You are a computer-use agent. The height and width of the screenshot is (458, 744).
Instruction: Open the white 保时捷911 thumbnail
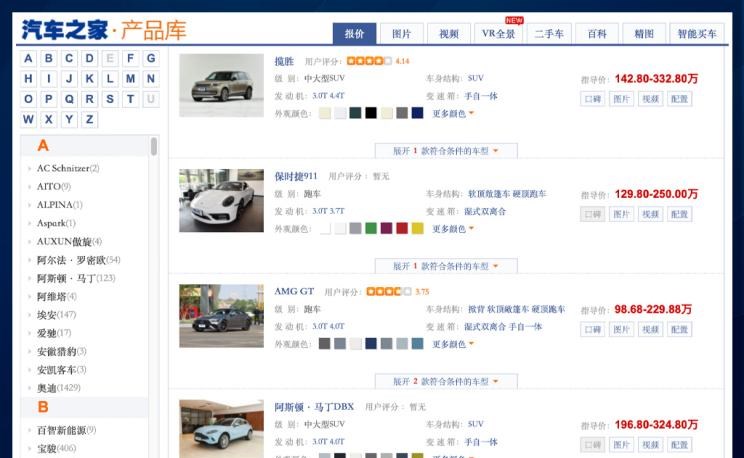coord(222,201)
